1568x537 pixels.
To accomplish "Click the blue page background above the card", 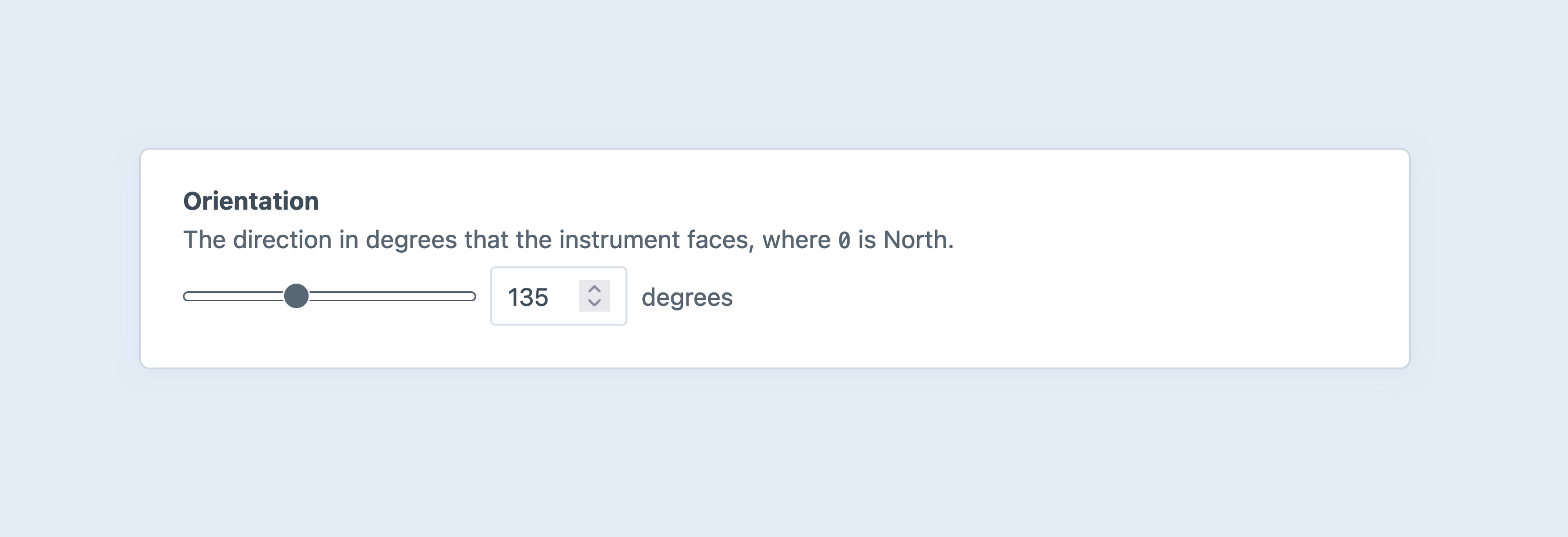I will tap(784, 73).
